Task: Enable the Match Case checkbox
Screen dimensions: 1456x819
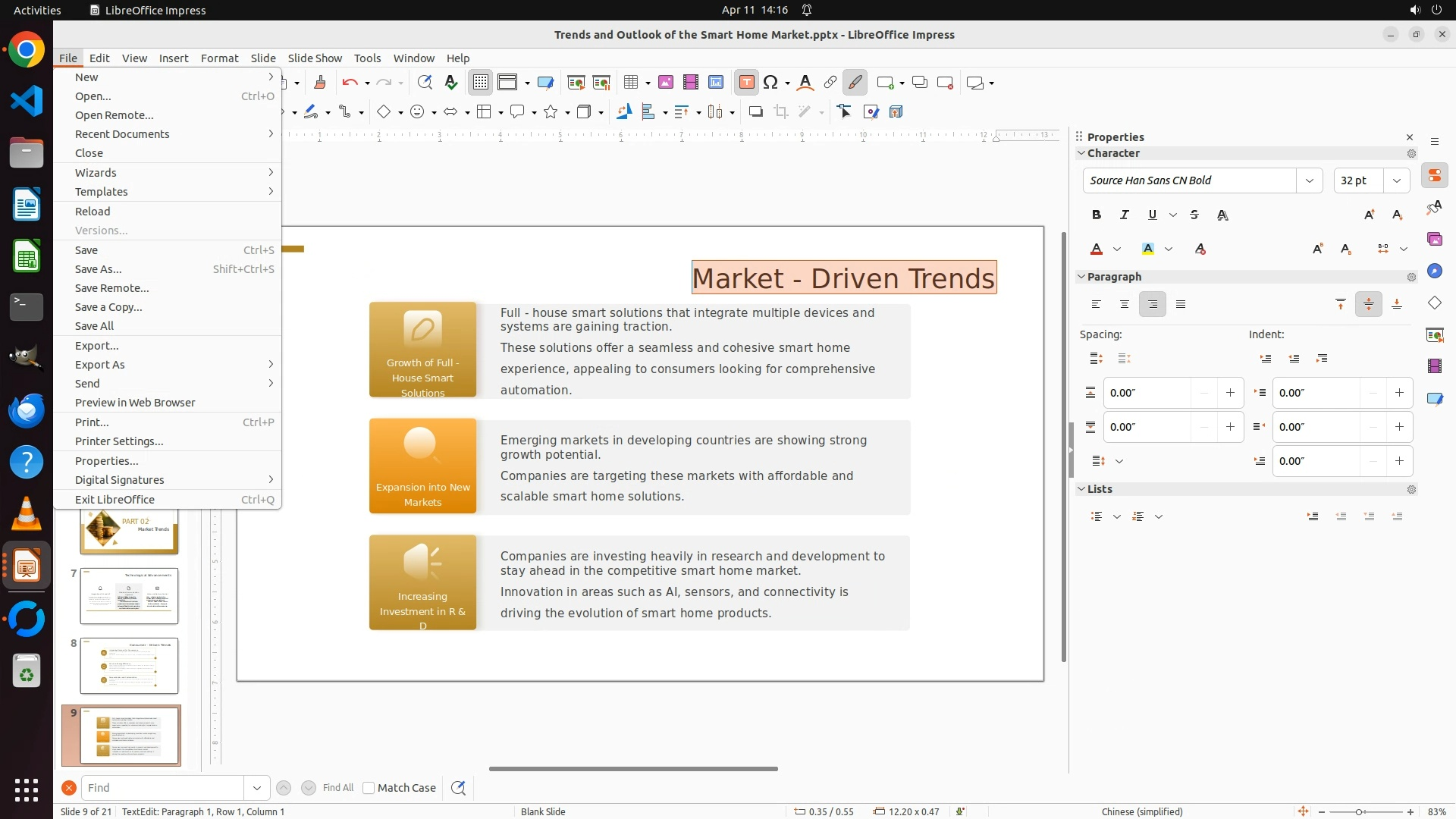Action: pos(369,788)
